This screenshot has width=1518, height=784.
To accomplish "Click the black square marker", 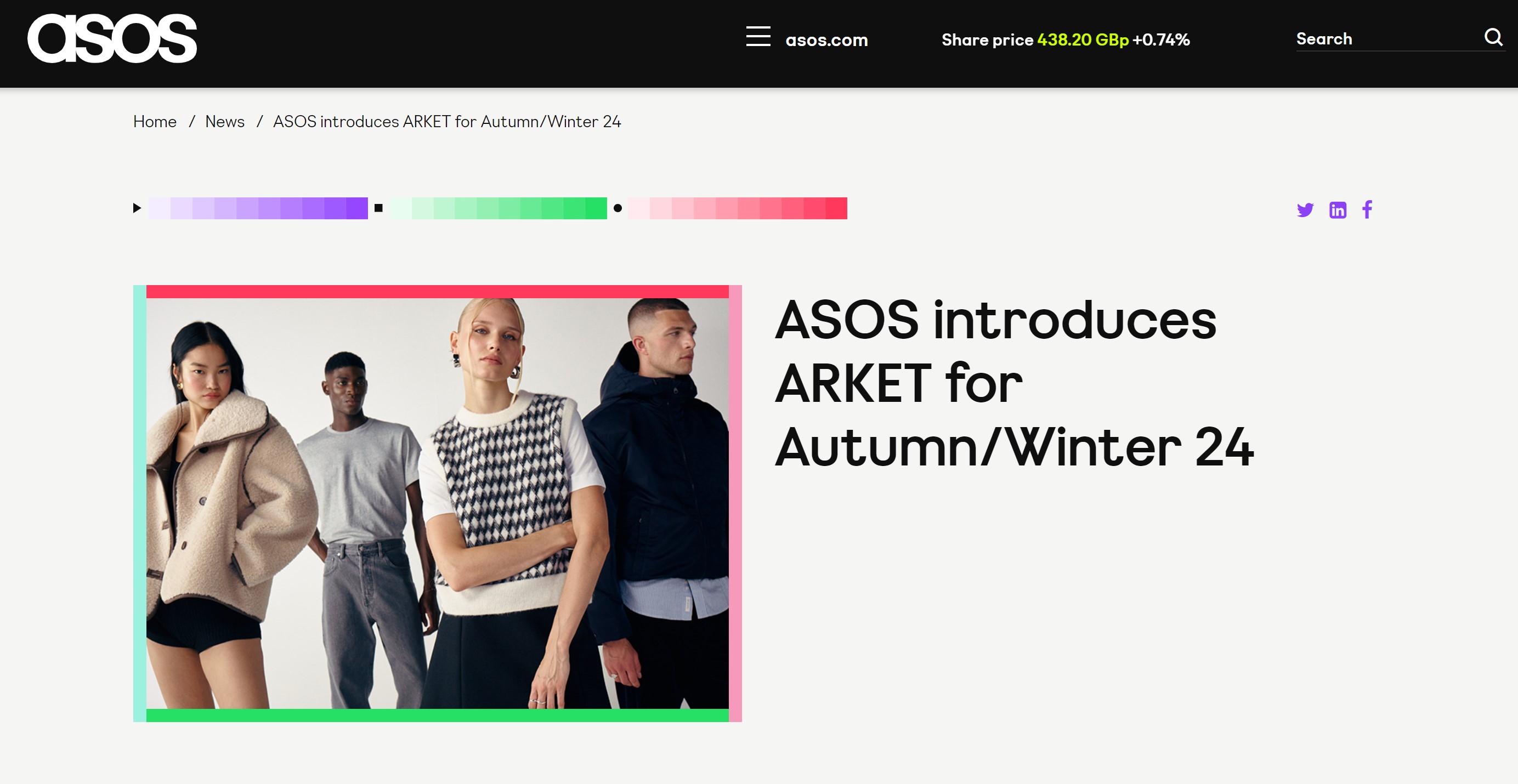I will pyautogui.click(x=378, y=208).
